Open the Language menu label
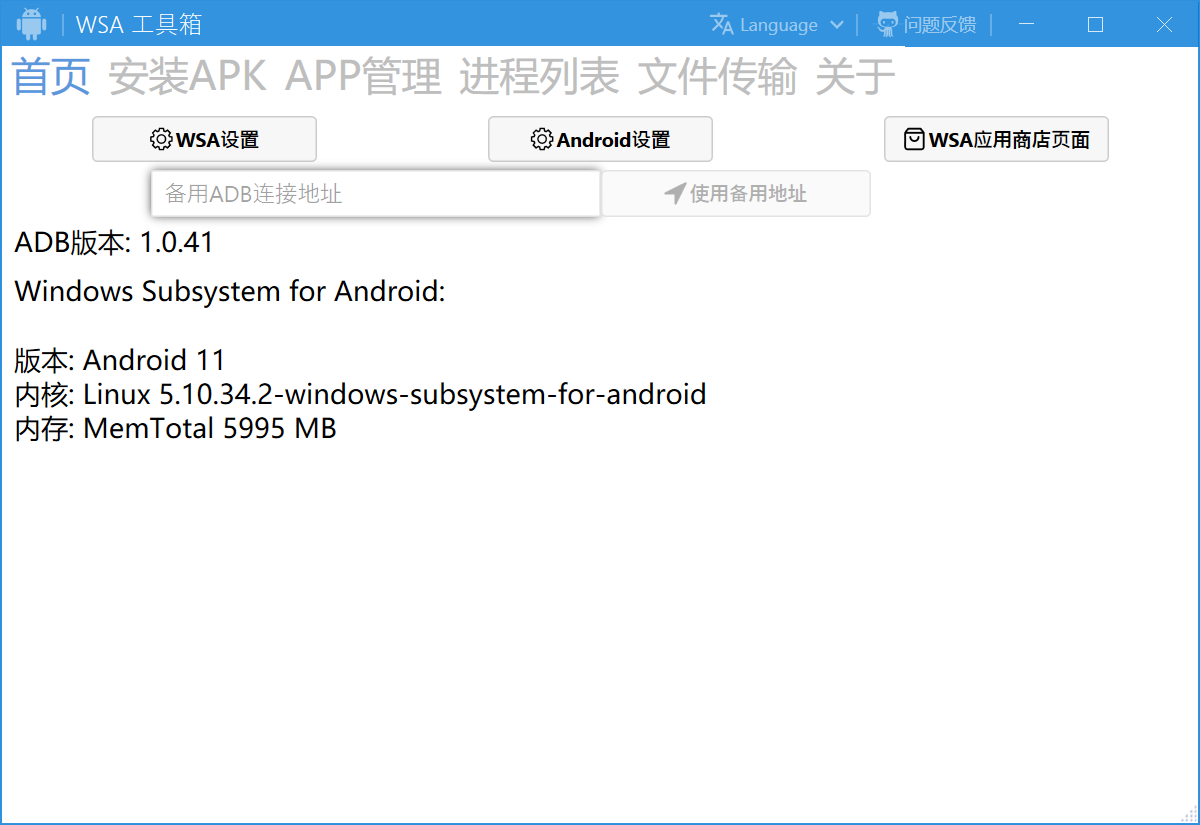Screen dimensions: 1200x825 click(779, 25)
